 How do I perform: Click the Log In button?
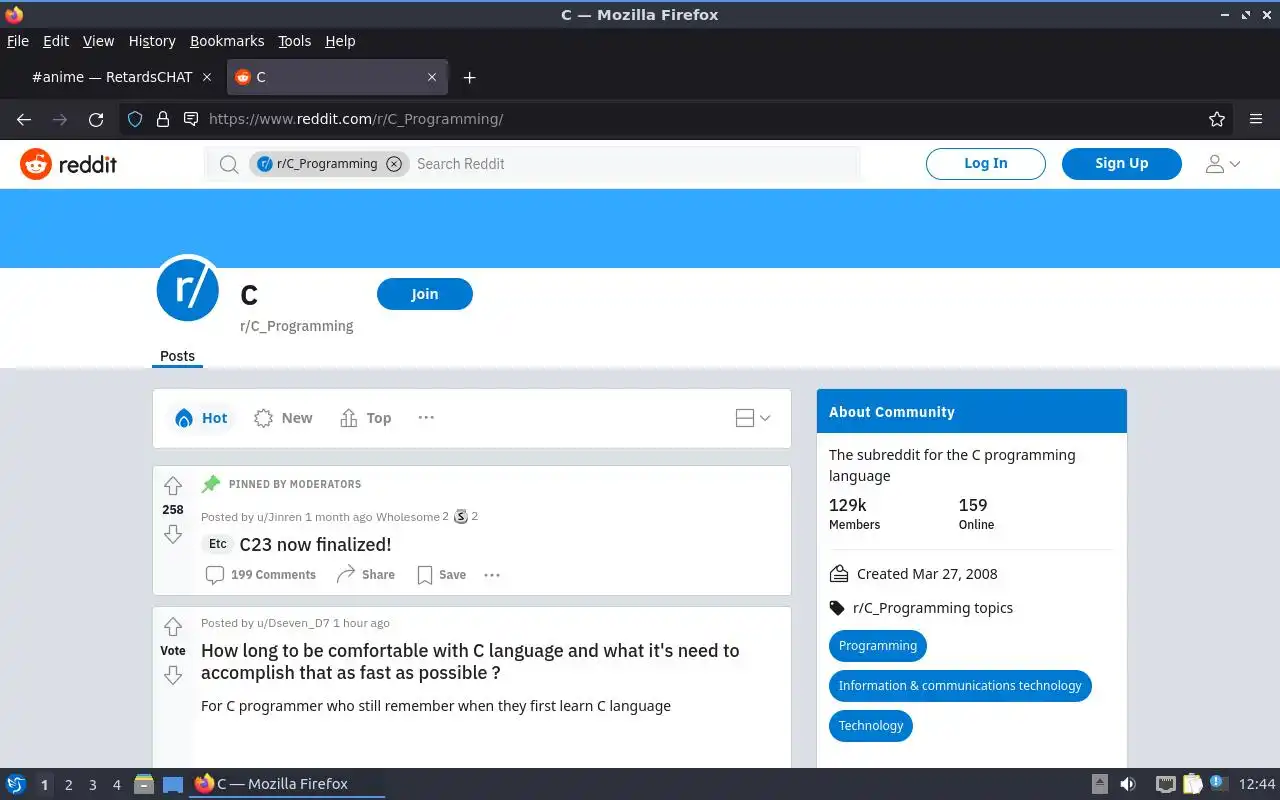(x=986, y=163)
